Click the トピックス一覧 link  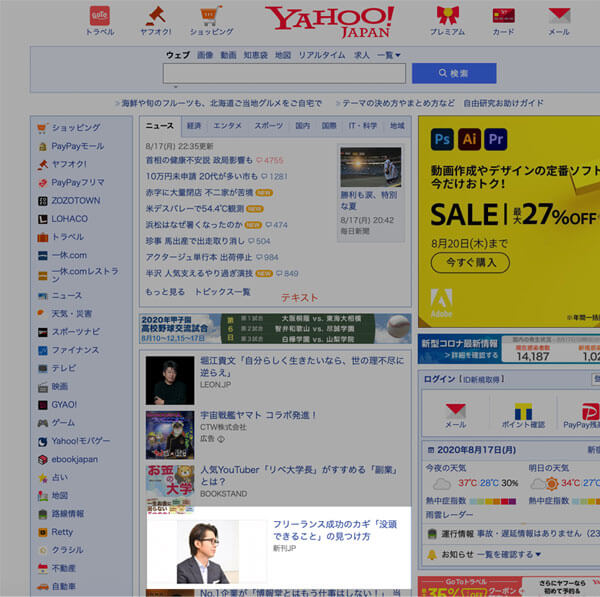click(x=223, y=291)
